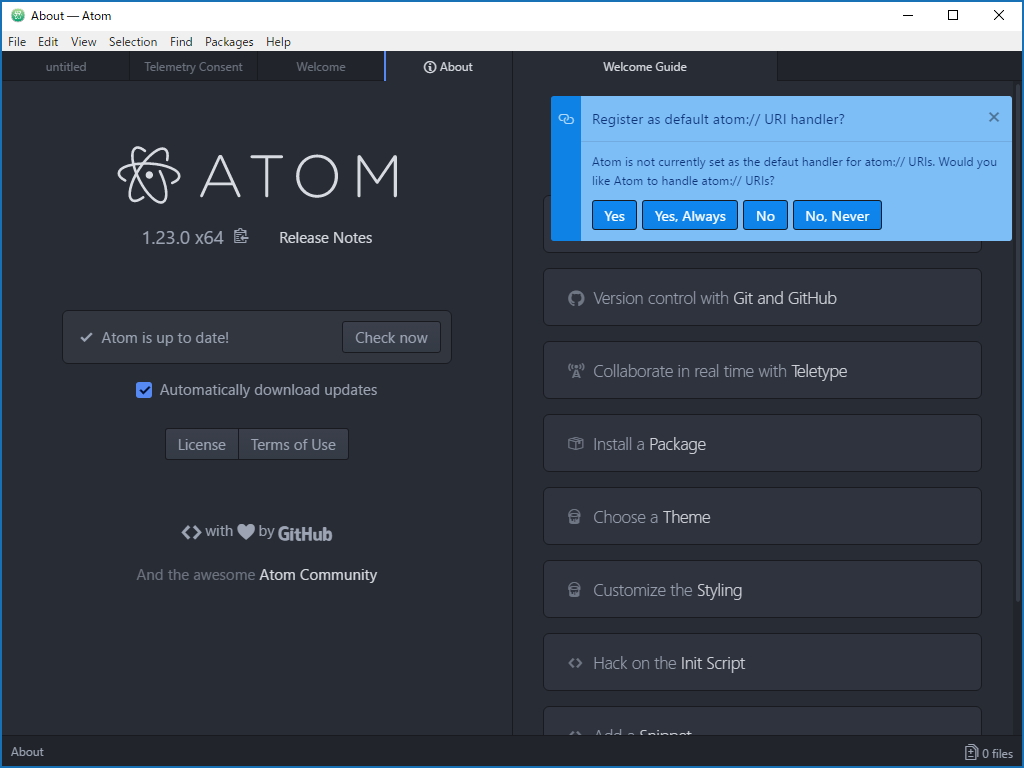Screen dimensions: 1024x768
Task: Uncheck Automatically download updates
Action: pos(144,390)
